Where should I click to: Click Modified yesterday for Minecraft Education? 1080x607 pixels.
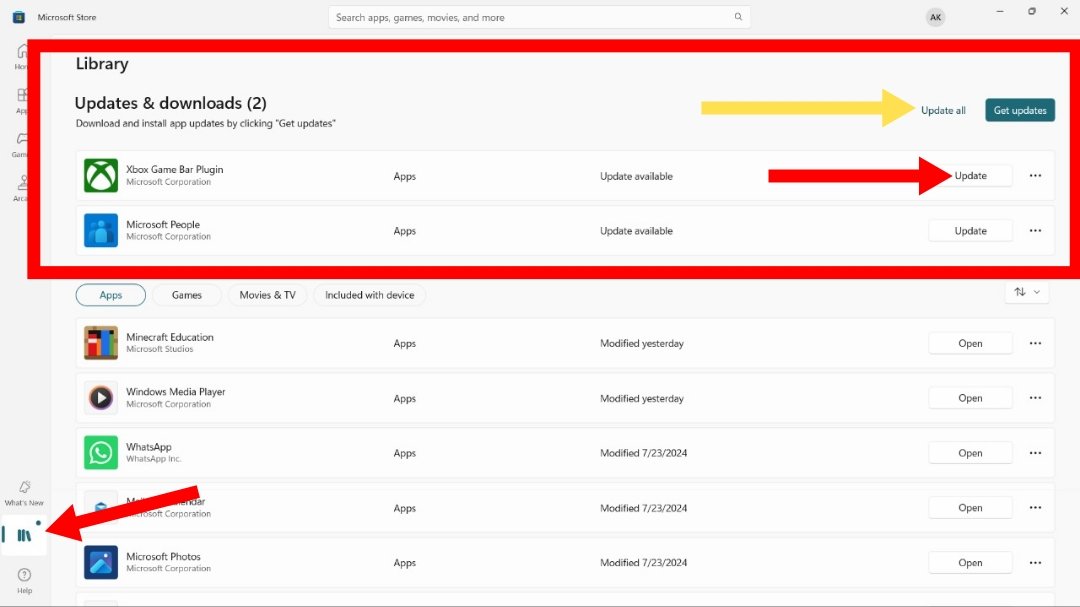[x=641, y=343]
